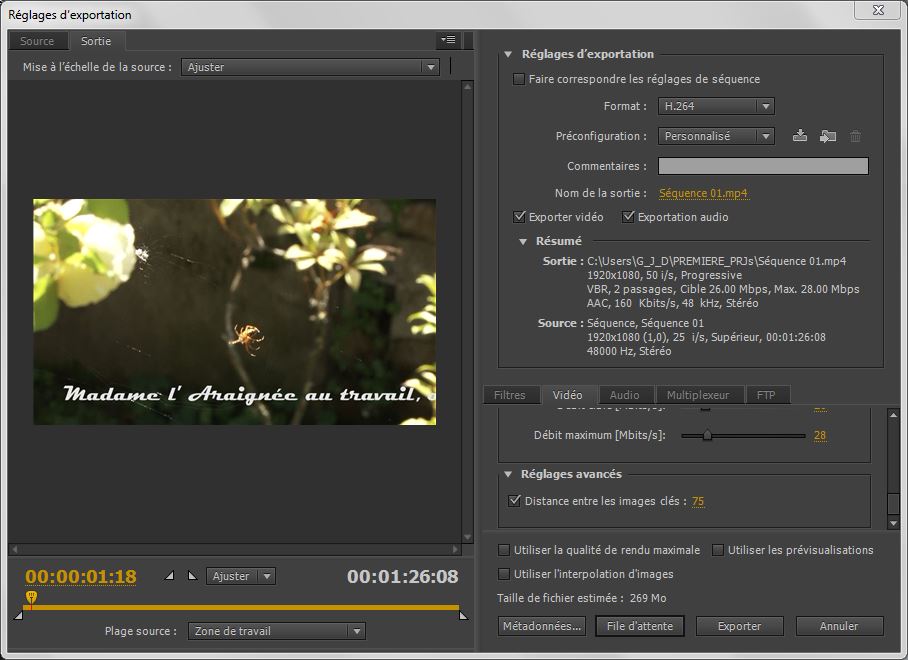The image size is (908, 660).
Task: Click the duration timecode 00:01:26:08
Action: (402, 577)
